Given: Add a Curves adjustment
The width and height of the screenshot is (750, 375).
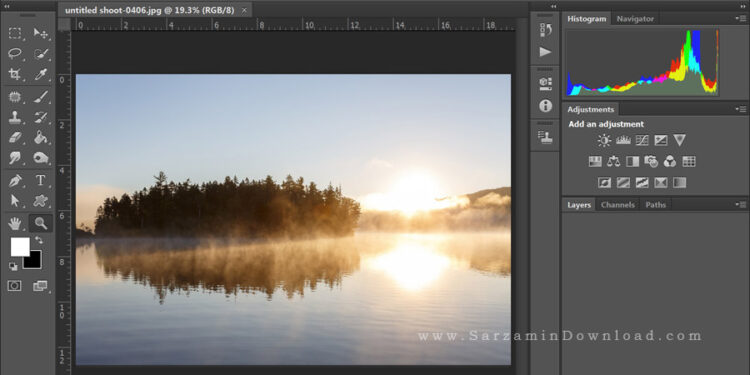Looking at the screenshot, I should tap(642, 140).
